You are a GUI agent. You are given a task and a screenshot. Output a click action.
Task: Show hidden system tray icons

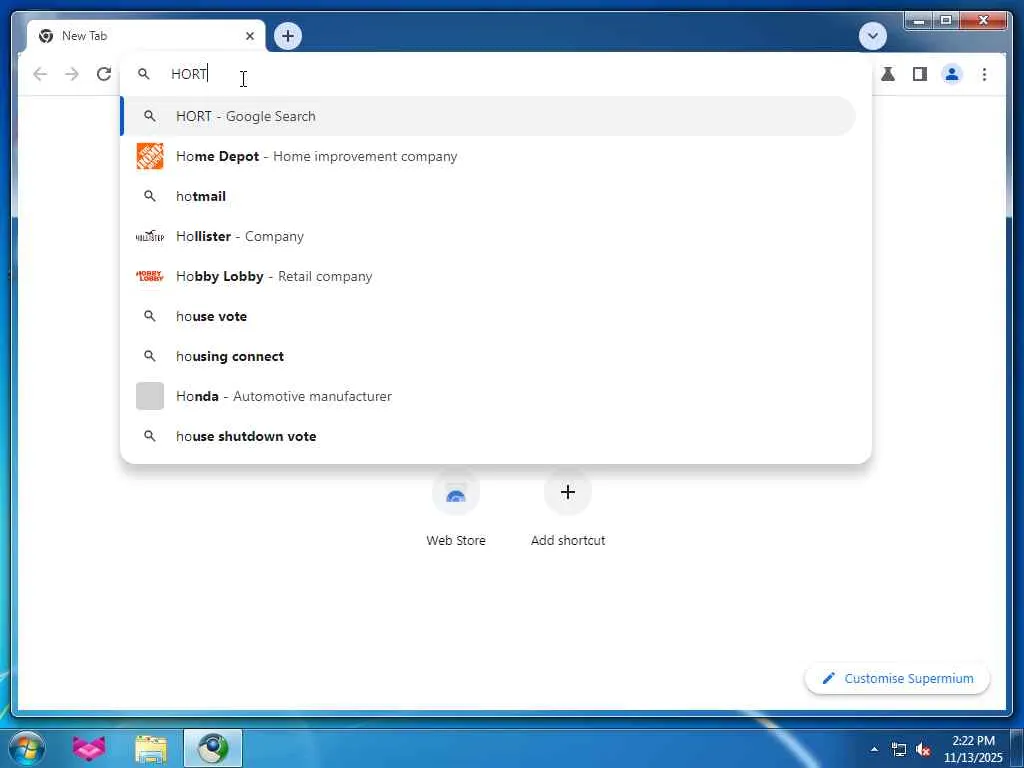[874, 749]
